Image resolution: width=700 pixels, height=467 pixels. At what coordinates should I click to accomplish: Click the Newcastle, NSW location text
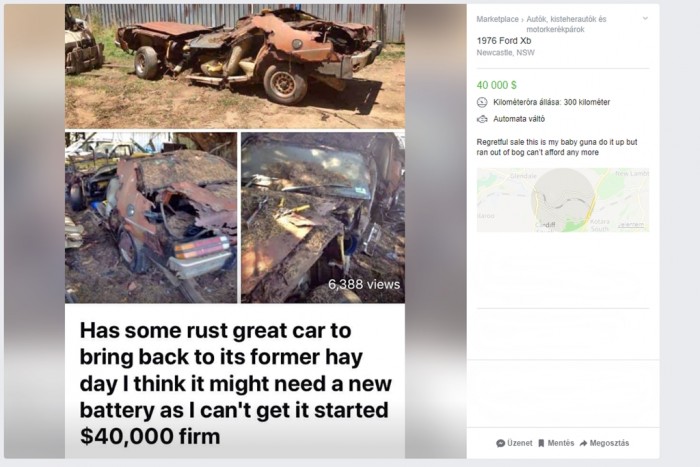(505, 53)
